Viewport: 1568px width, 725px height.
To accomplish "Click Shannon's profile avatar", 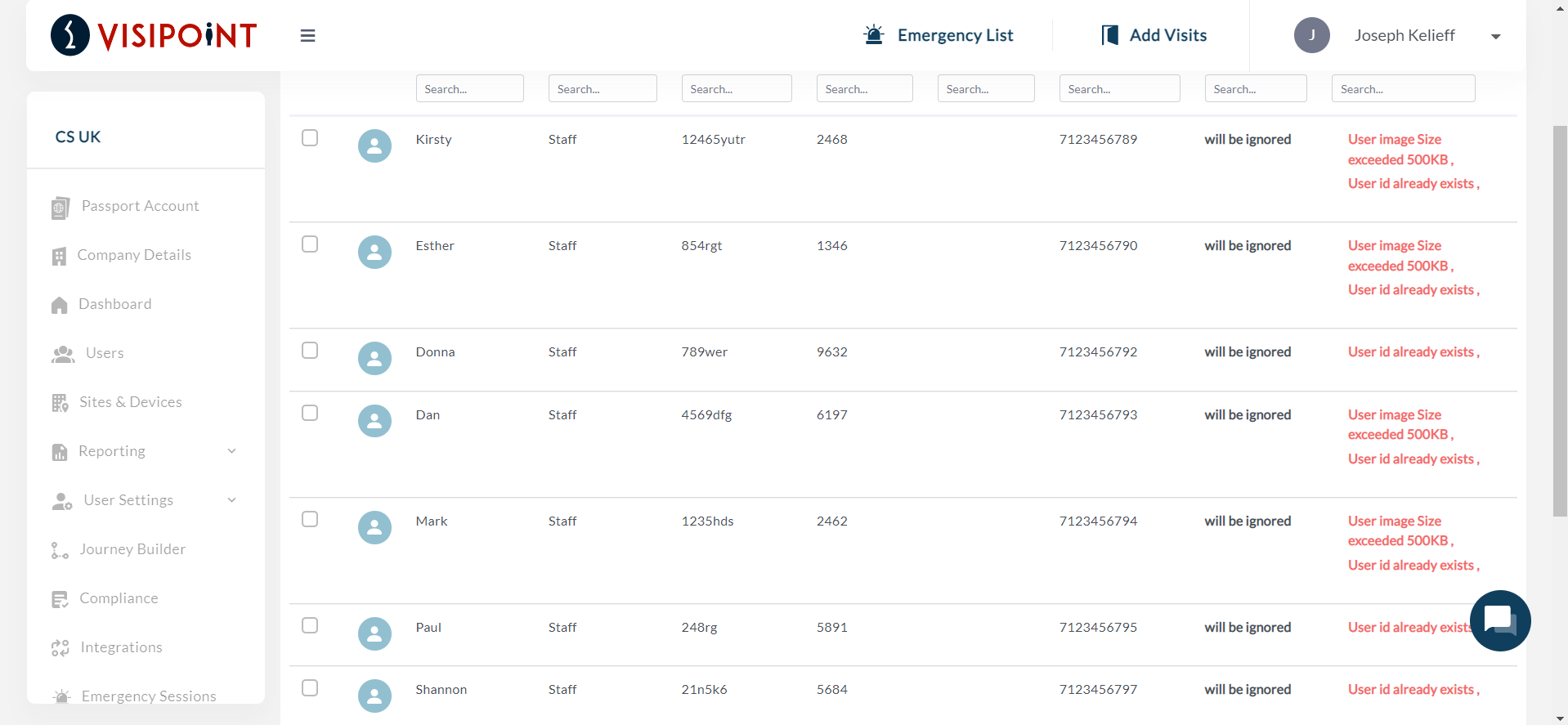I will tap(374, 696).
